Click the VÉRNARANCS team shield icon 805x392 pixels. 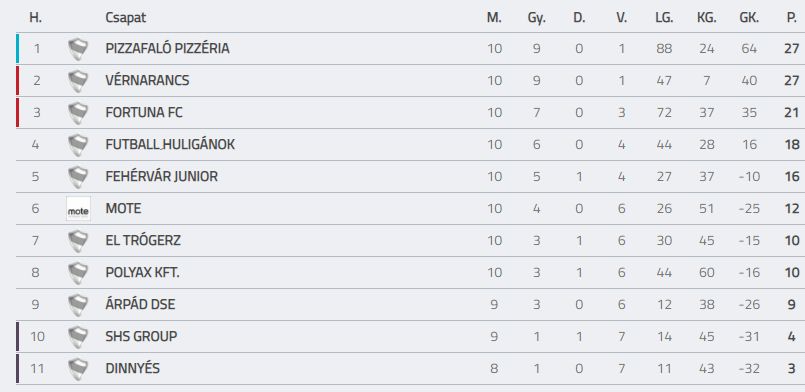[78, 81]
